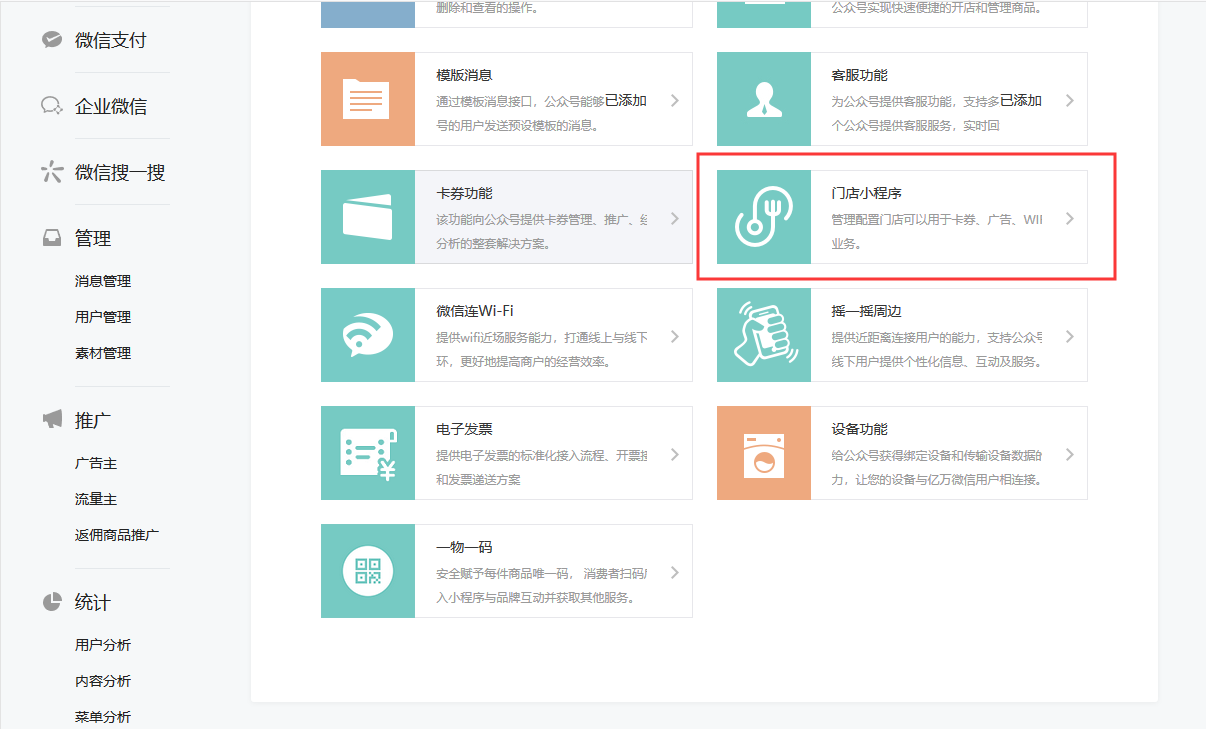Viewport: 1206px width, 729px height.
Task: Open the 一物一码 QR code icon
Action: (367, 571)
